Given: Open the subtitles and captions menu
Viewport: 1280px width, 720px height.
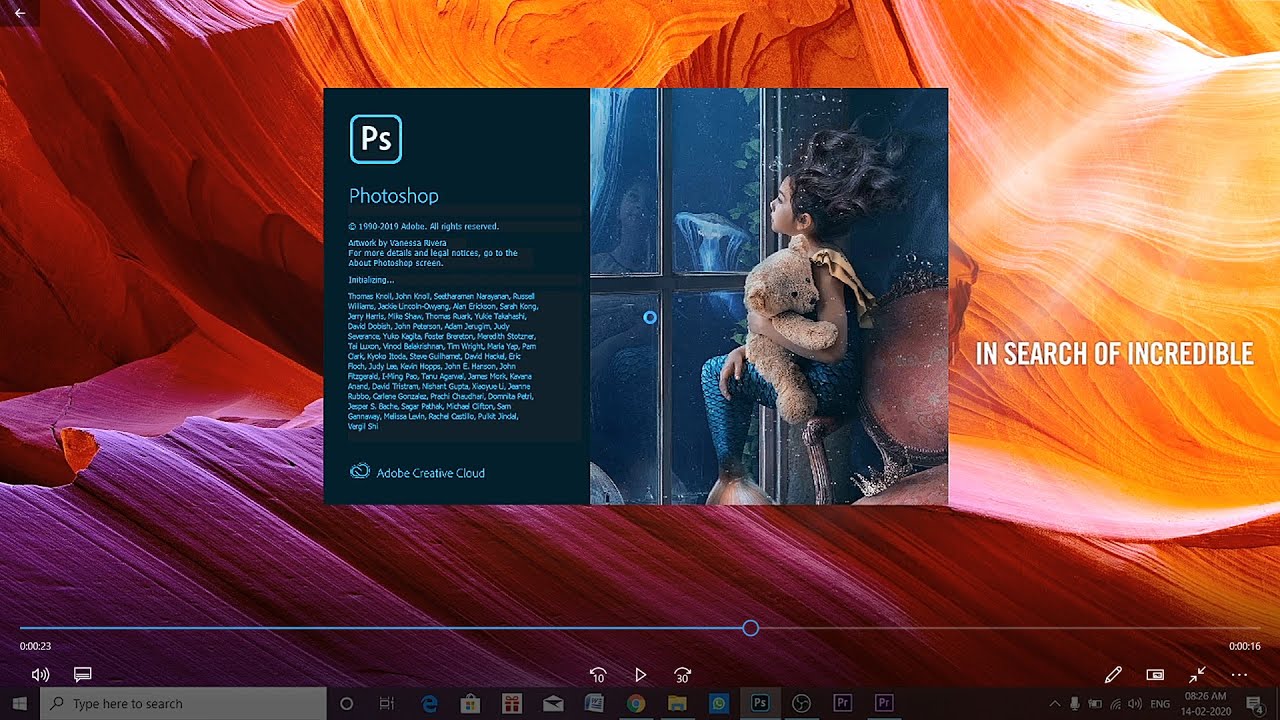Looking at the screenshot, I should point(83,675).
